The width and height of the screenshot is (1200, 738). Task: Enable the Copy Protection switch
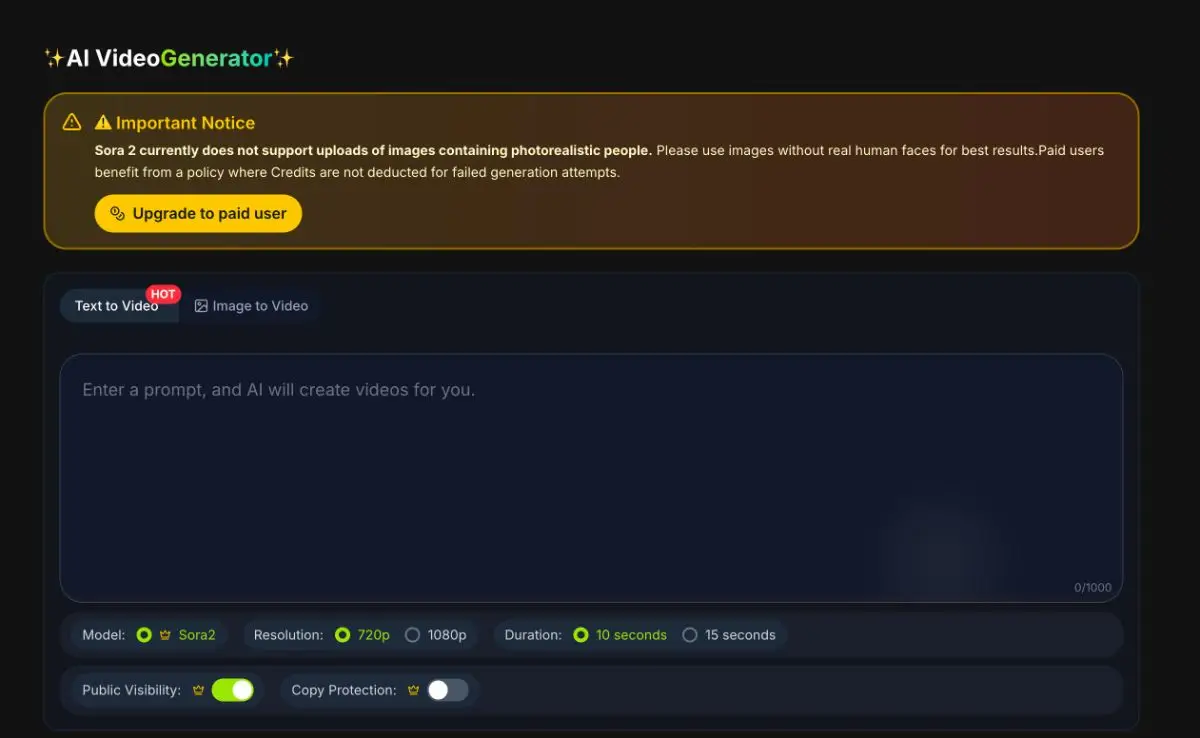(447, 690)
